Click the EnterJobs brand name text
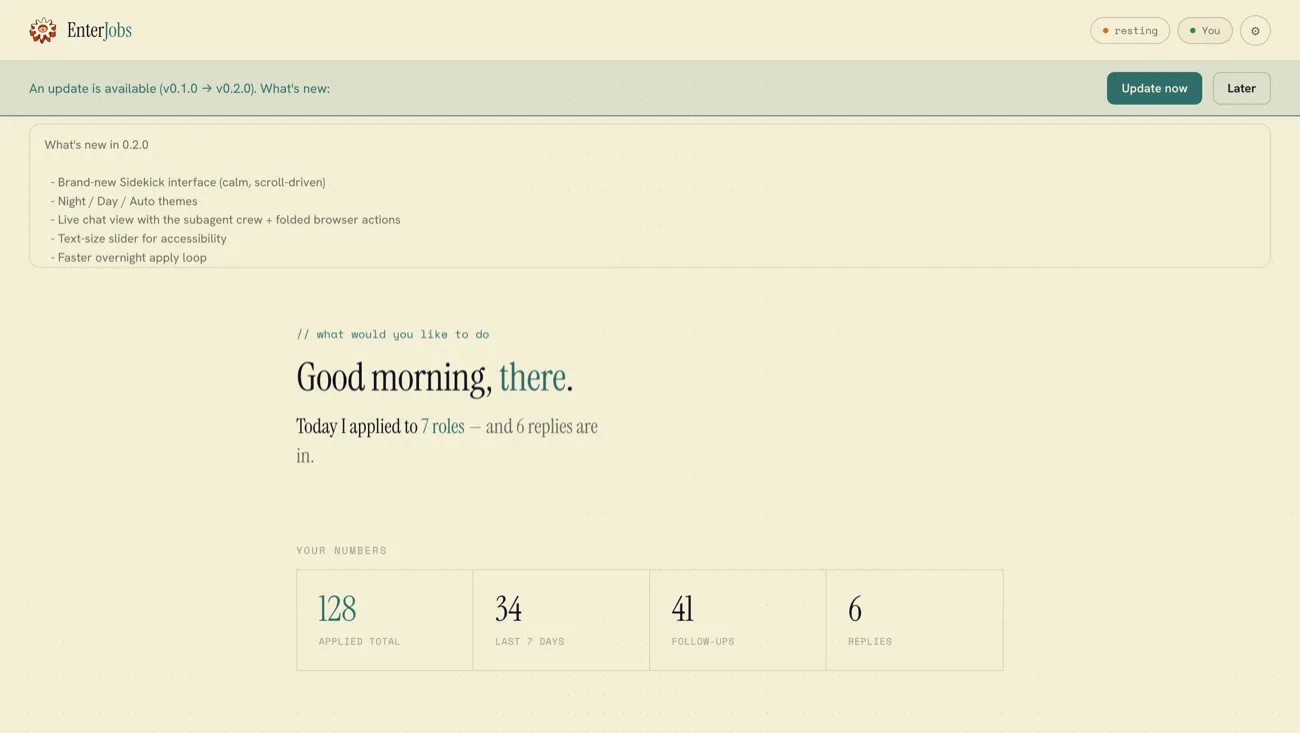 point(99,31)
